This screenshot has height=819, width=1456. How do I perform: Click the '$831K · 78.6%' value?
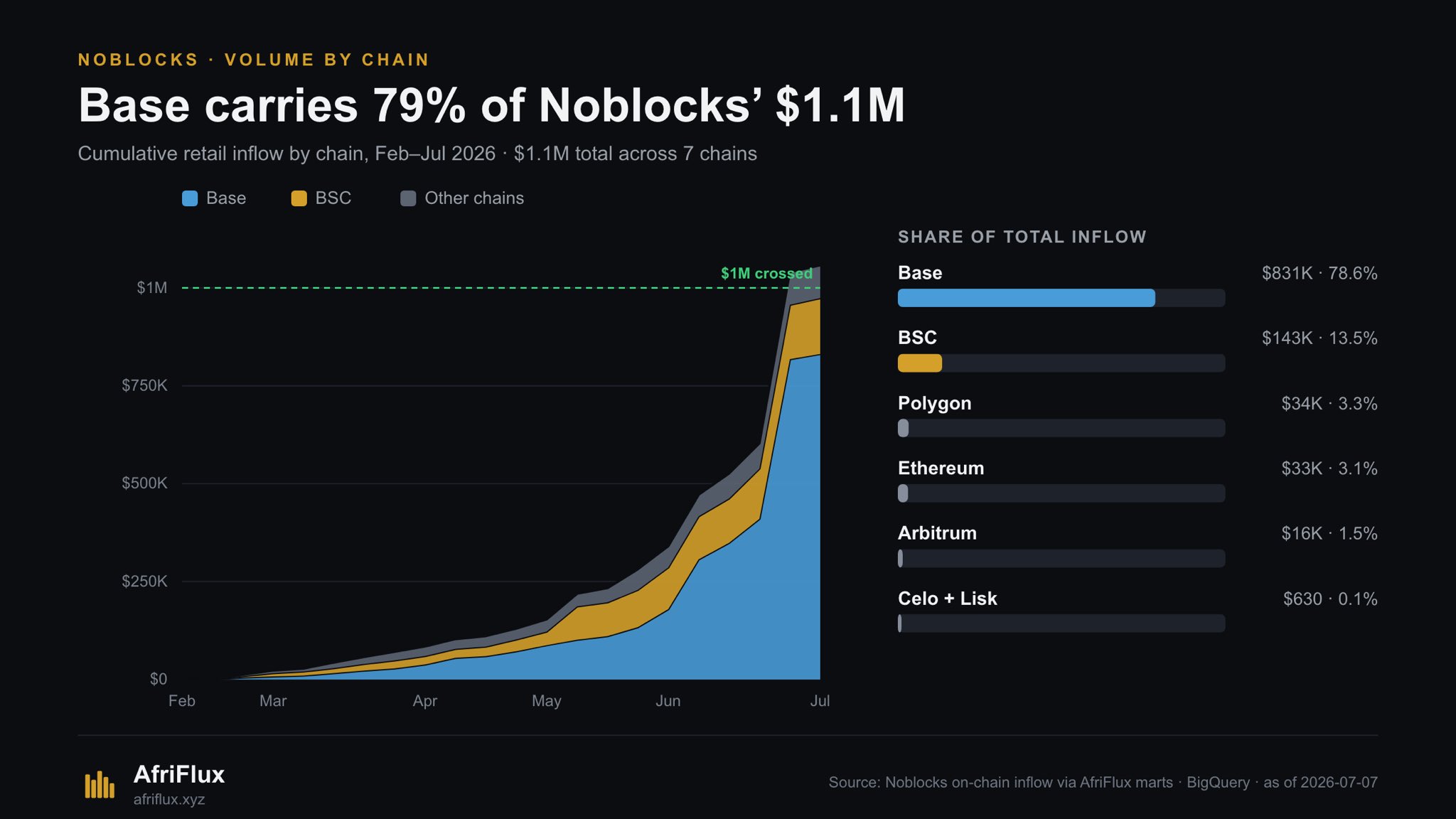(1319, 273)
